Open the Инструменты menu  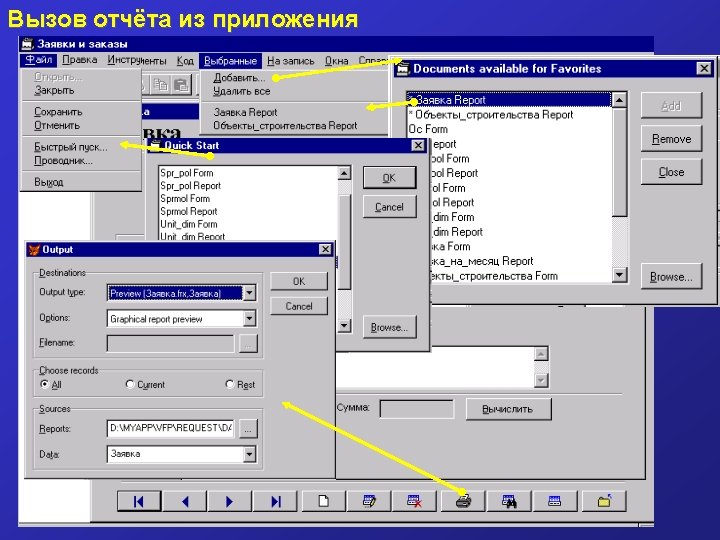click(137, 60)
